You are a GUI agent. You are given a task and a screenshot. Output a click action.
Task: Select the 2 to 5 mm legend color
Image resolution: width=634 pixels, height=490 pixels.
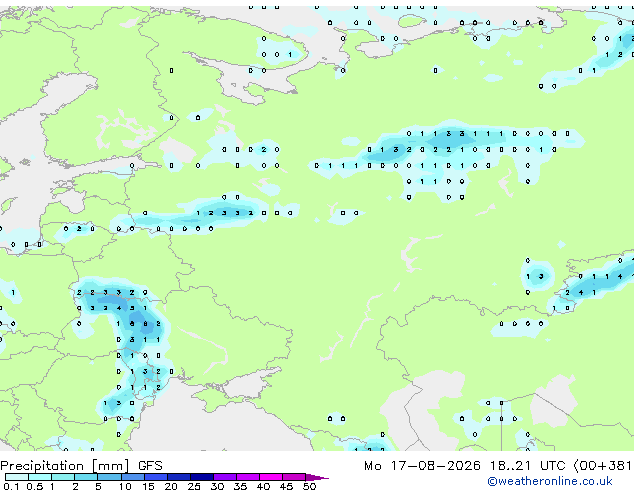point(86,477)
